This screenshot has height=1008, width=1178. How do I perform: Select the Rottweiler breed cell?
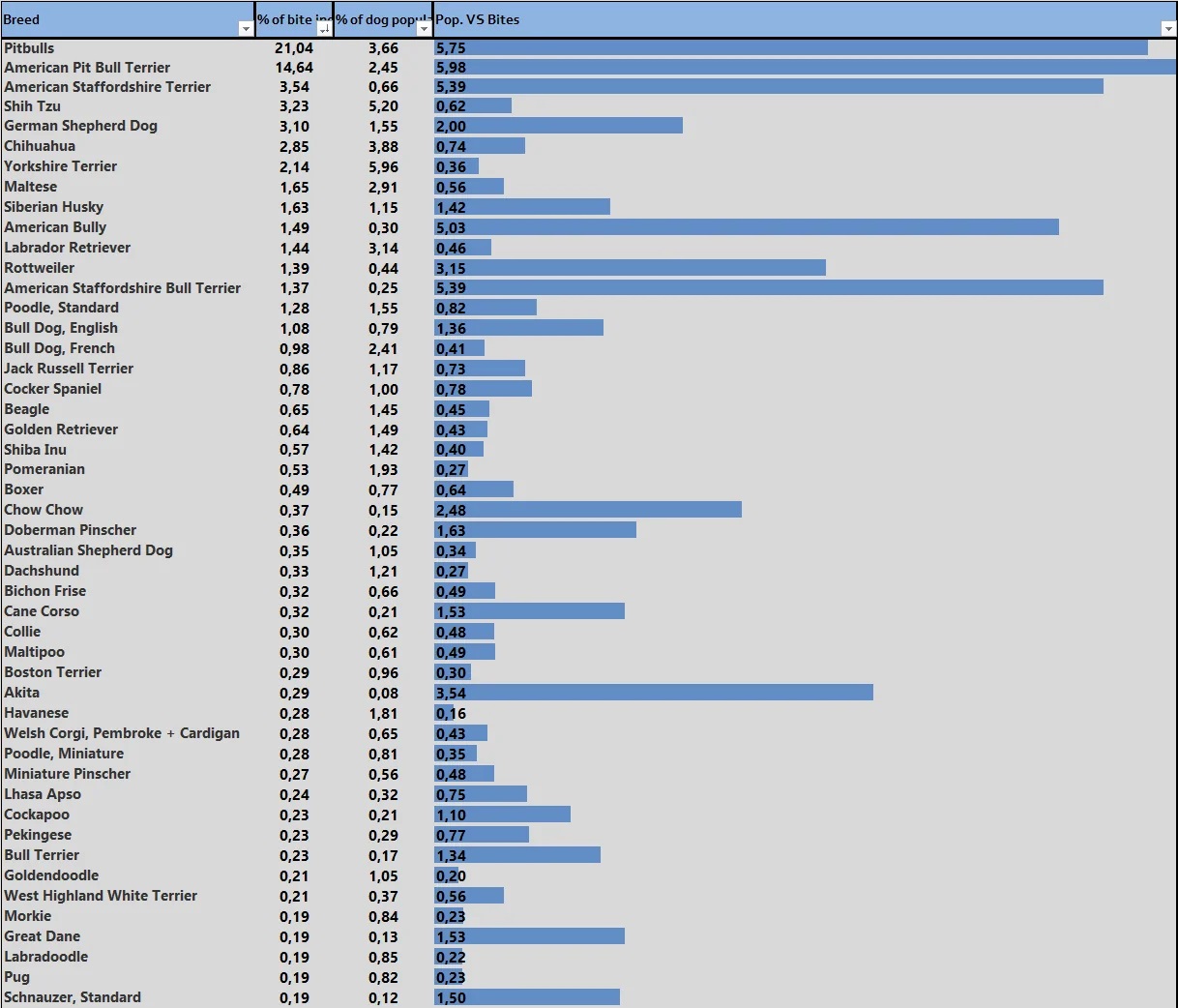39,268
